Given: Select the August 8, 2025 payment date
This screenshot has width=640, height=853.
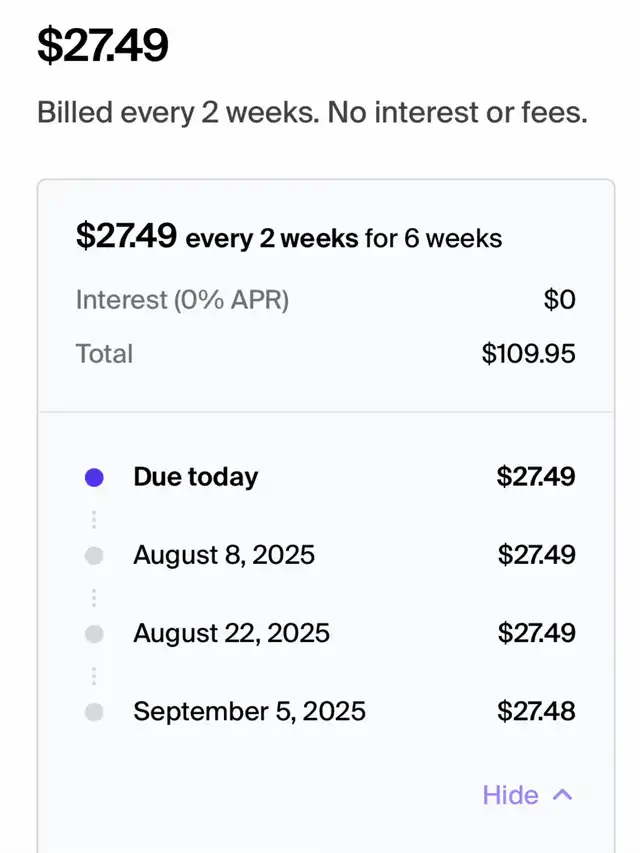Looking at the screenshot, I should tap(224, 555).
